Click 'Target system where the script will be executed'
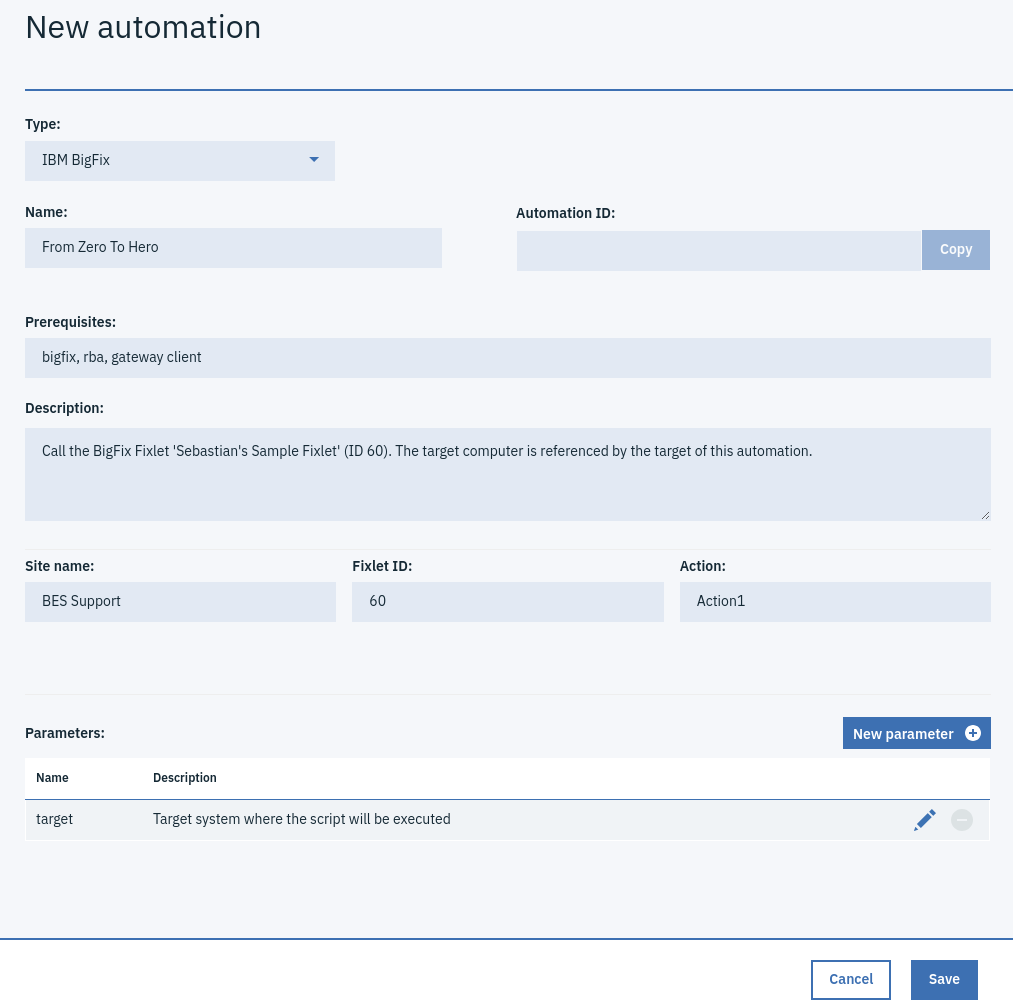 pyautogui.click(x=302, y=819)
